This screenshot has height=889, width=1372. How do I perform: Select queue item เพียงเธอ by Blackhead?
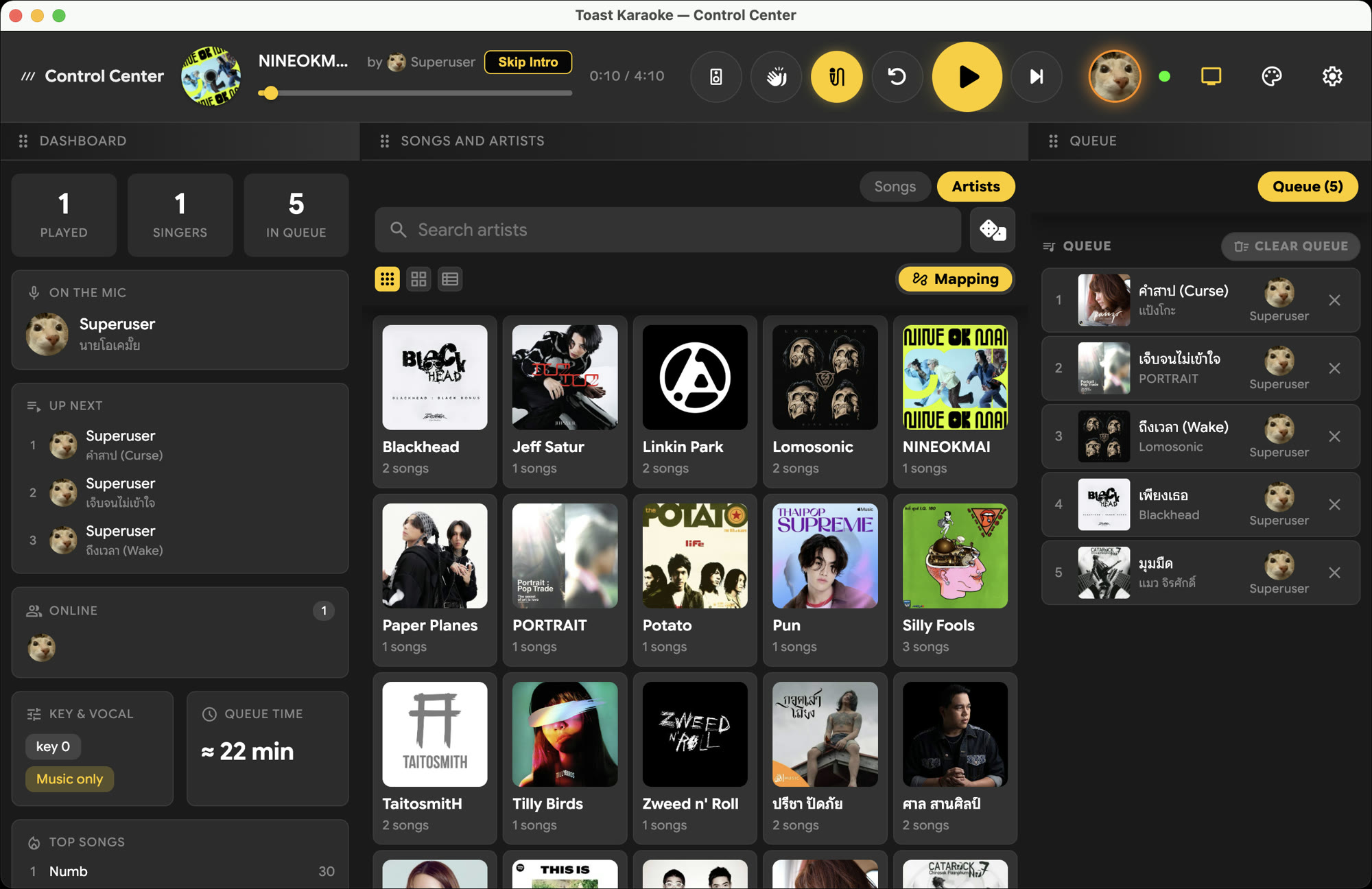coord(1200,505)
